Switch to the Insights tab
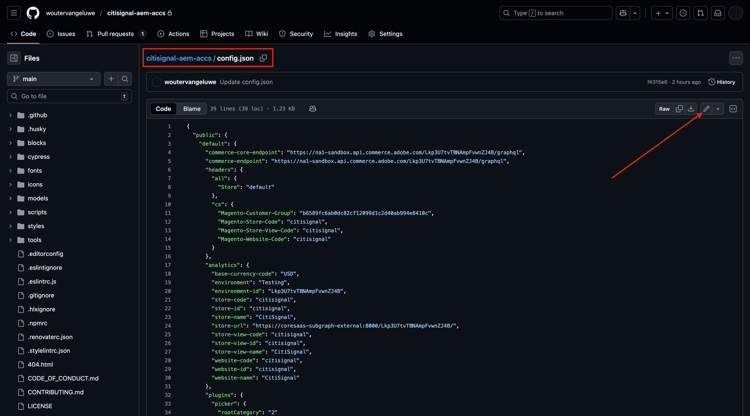 coord(341,34)
